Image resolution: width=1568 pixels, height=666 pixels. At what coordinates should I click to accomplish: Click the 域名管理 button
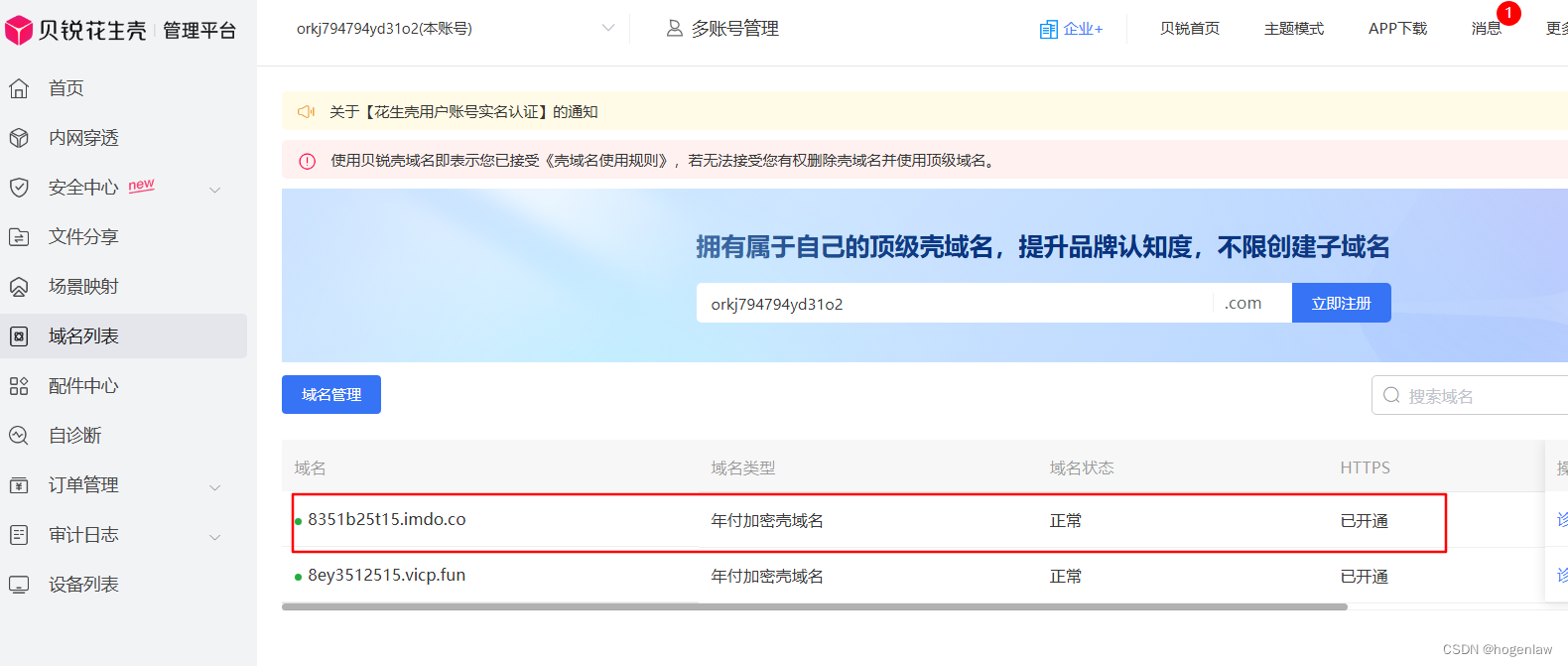[x=331, y=394]
